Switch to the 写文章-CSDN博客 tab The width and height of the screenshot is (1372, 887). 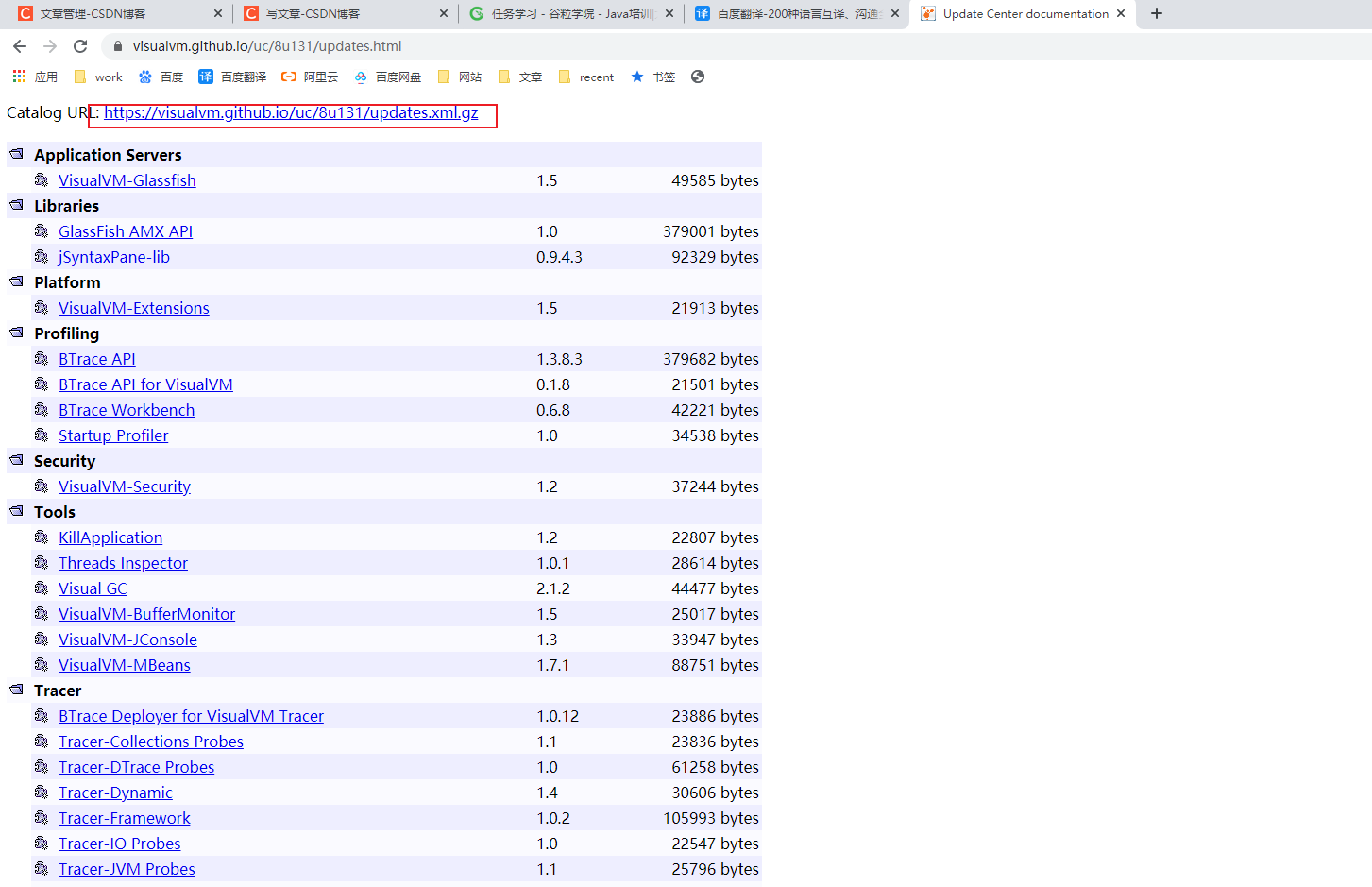pyautogui.click(x=345, y=14)
